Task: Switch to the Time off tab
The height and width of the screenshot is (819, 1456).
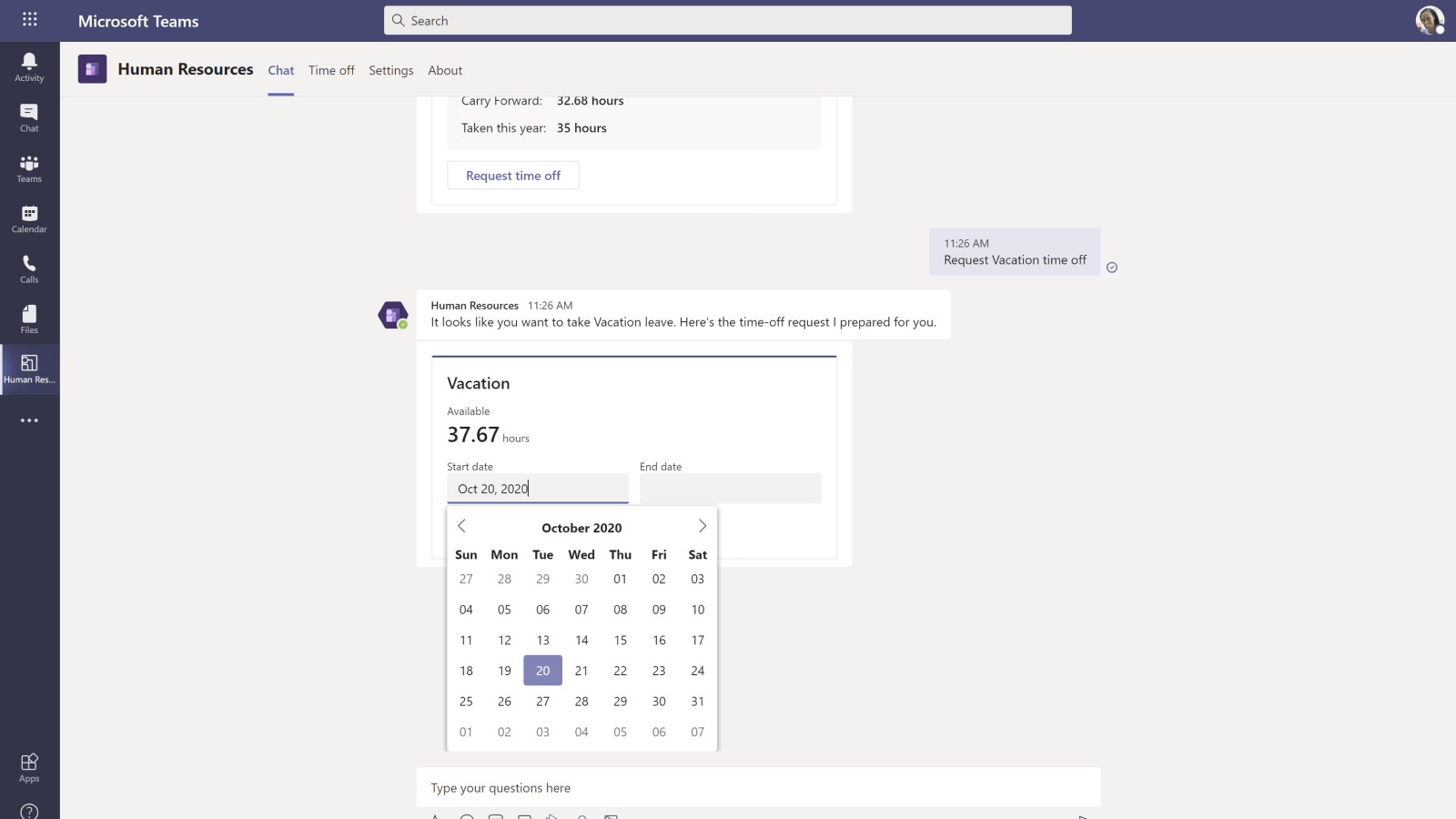Action: (x=331, y=70)
